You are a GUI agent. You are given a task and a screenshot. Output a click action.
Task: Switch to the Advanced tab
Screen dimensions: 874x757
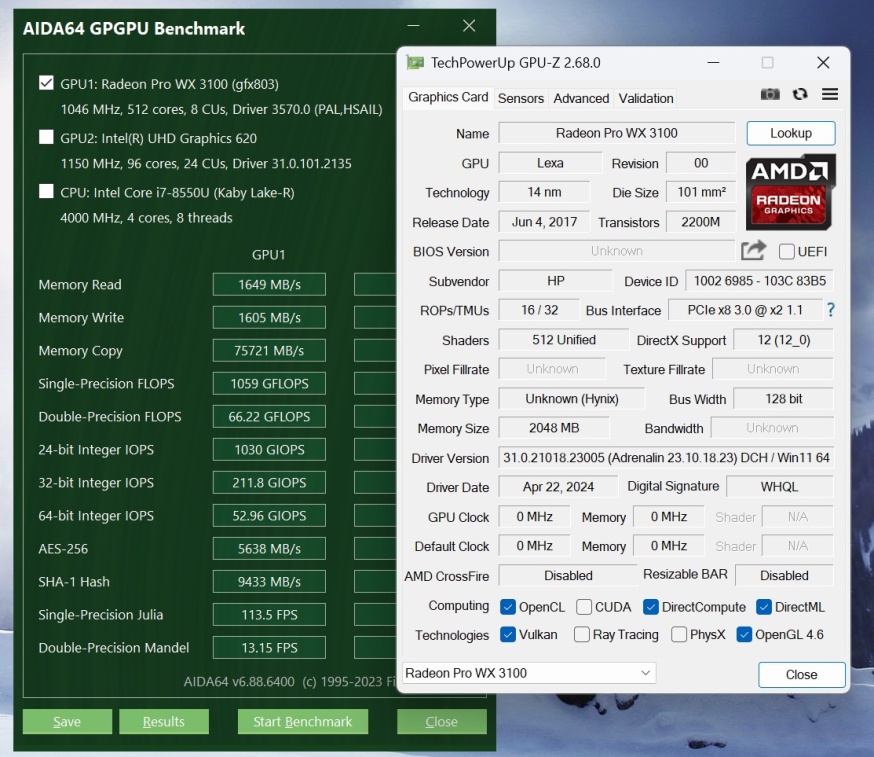[x=581, y=98]
